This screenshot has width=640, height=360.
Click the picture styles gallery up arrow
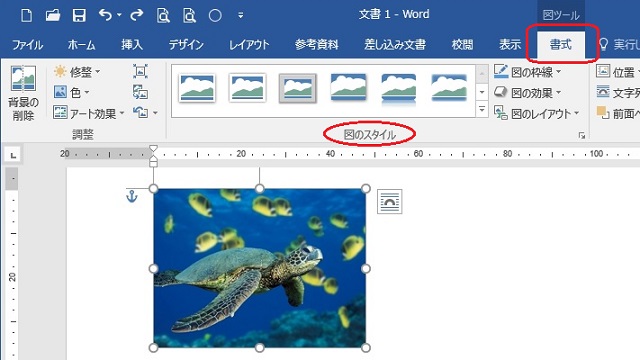[482, 74]
